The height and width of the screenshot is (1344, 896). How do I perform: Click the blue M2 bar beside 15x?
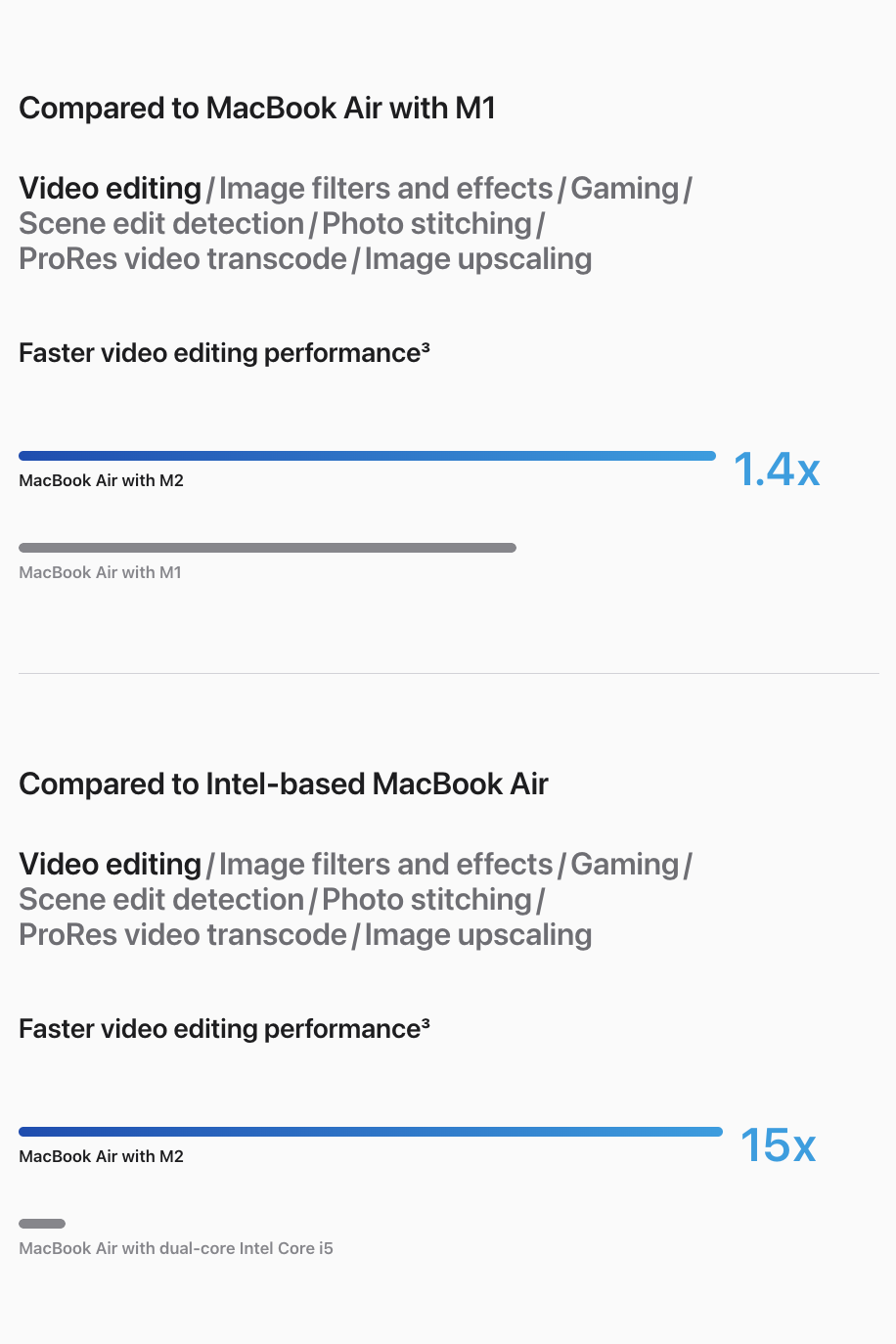point(370,1132)
